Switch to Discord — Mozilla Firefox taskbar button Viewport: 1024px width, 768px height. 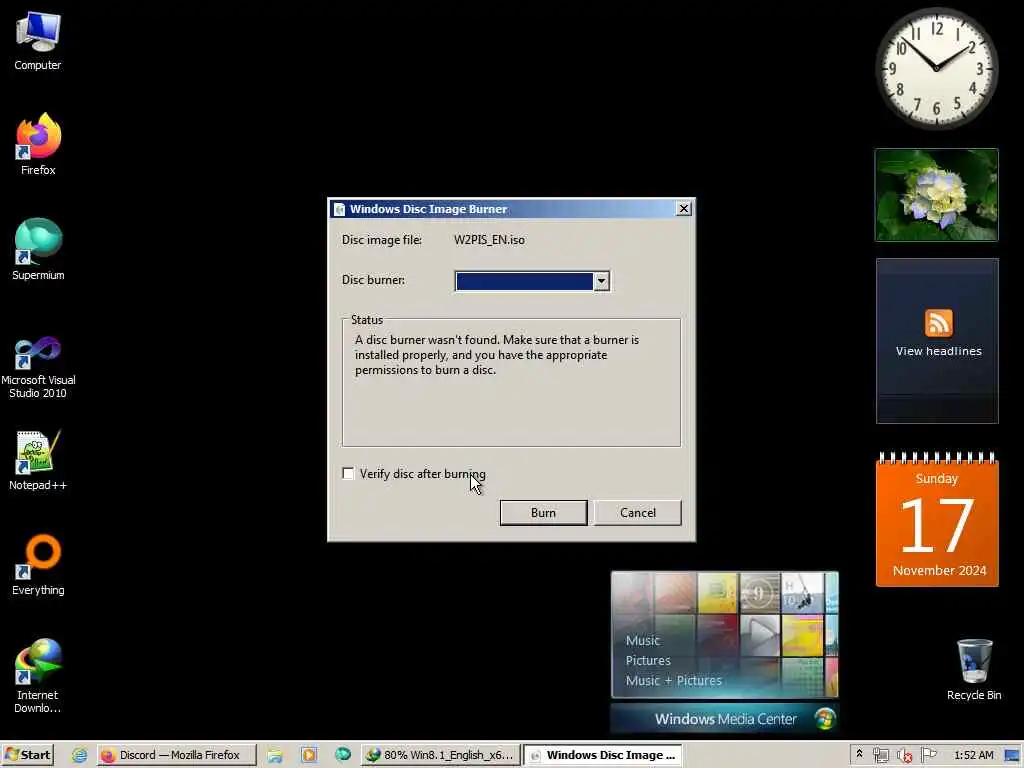[x=177, y=755]
